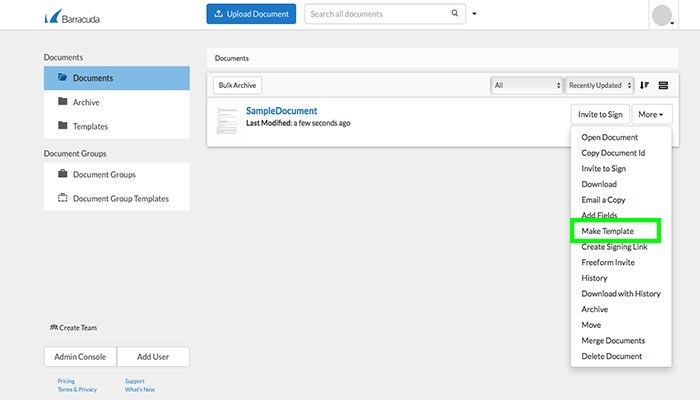Viewport: 700px width, 400px height.
Task: Select Delete Document menu entry
Action: (x=612, y=356)
